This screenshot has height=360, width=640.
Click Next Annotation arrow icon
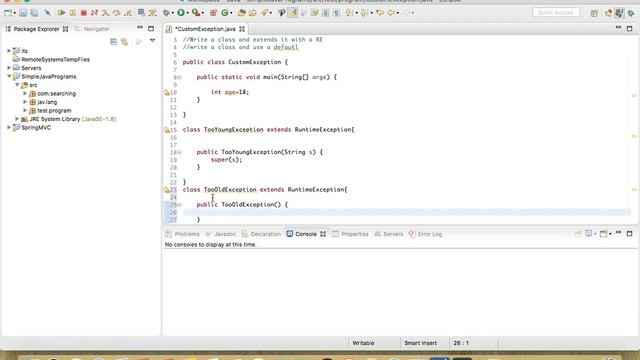(x=349, y=13)
